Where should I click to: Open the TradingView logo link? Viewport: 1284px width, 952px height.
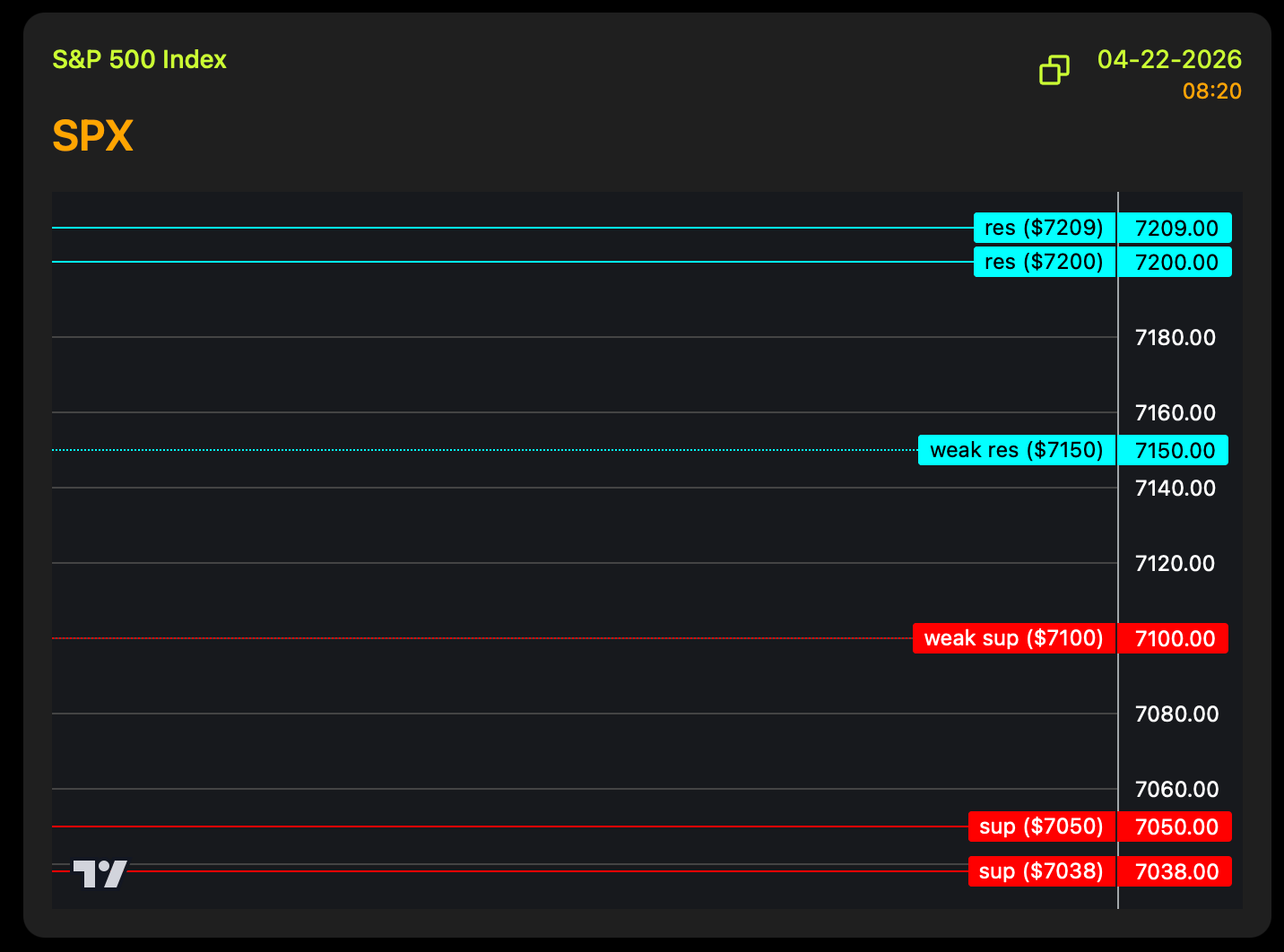(100, 874)
